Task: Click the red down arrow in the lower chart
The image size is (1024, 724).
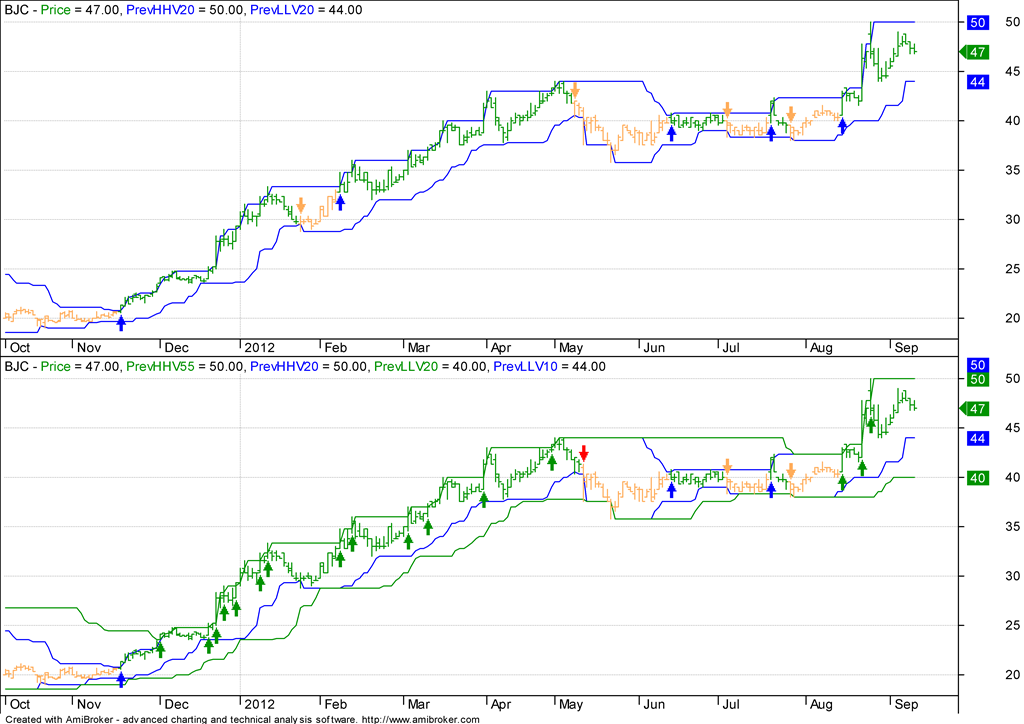Action: 584,453
